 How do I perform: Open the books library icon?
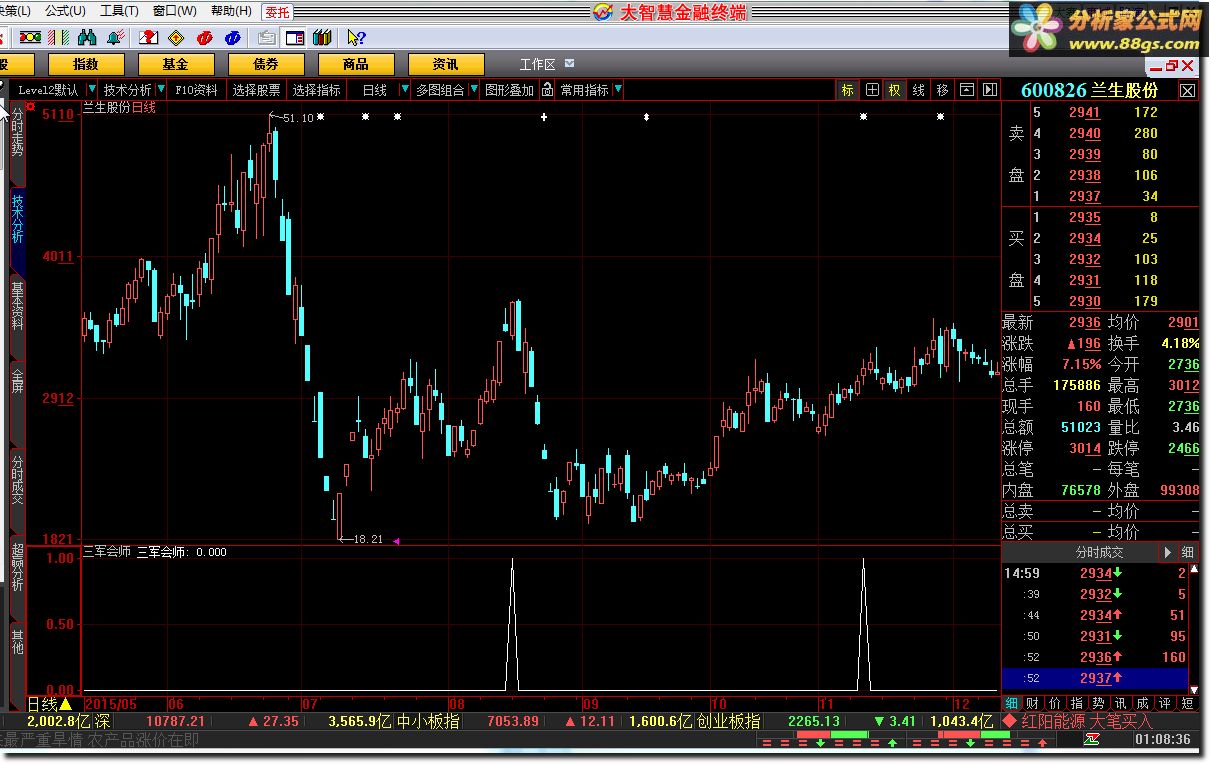coord(322,38)
